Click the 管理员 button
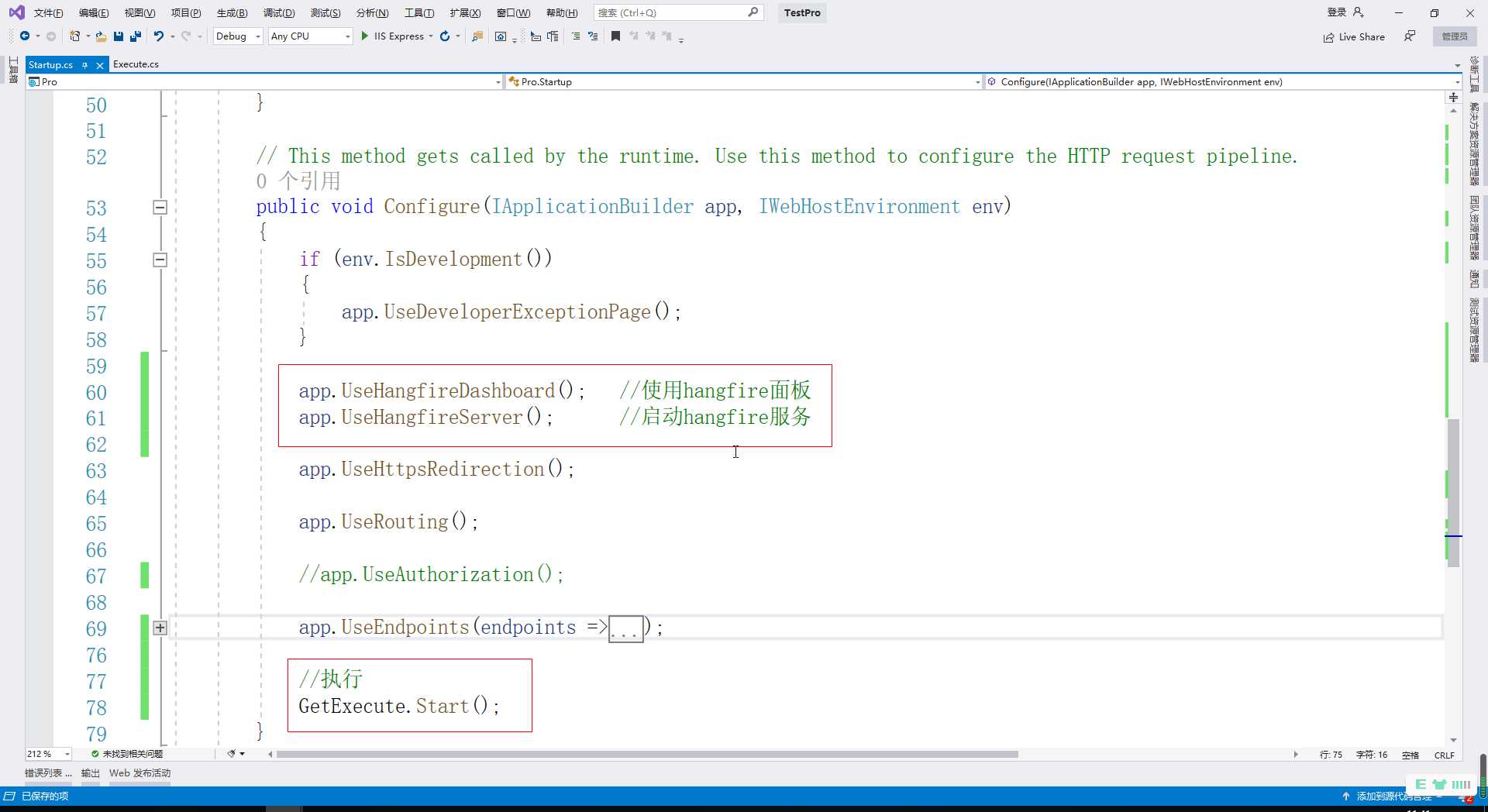 (1455, 36)
